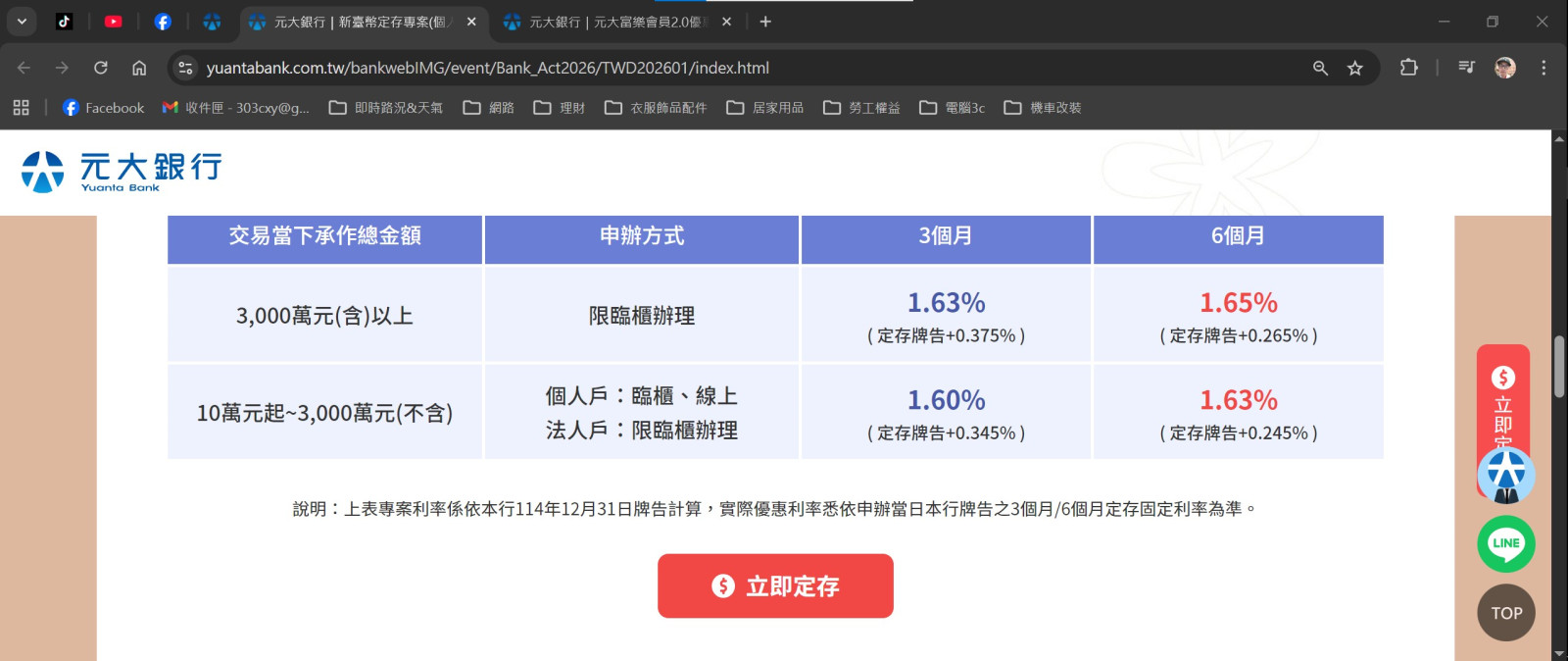This screenshot has height=661, width=1568.
Task: Open the YouTube pinned tab
Action: 114,21
